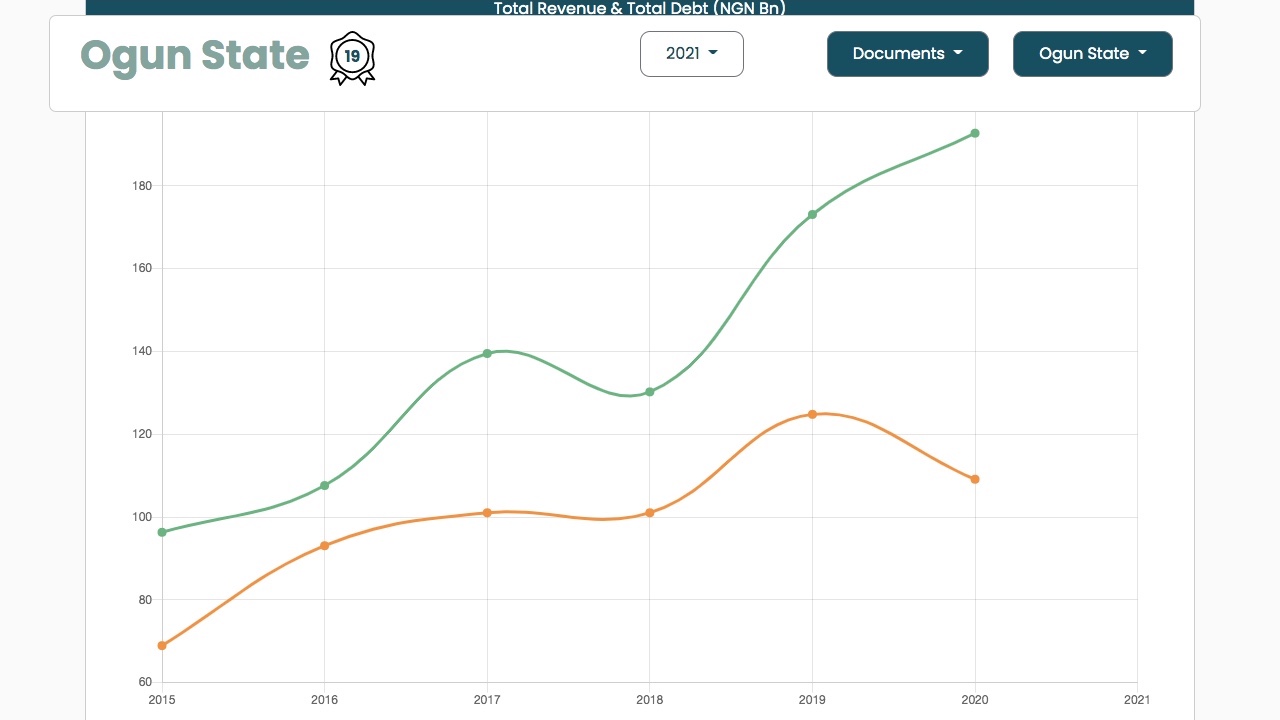Viewport: 1280px width, 720px height.
Task: Click the 180 y-axis label
Action: click(141, 186)
